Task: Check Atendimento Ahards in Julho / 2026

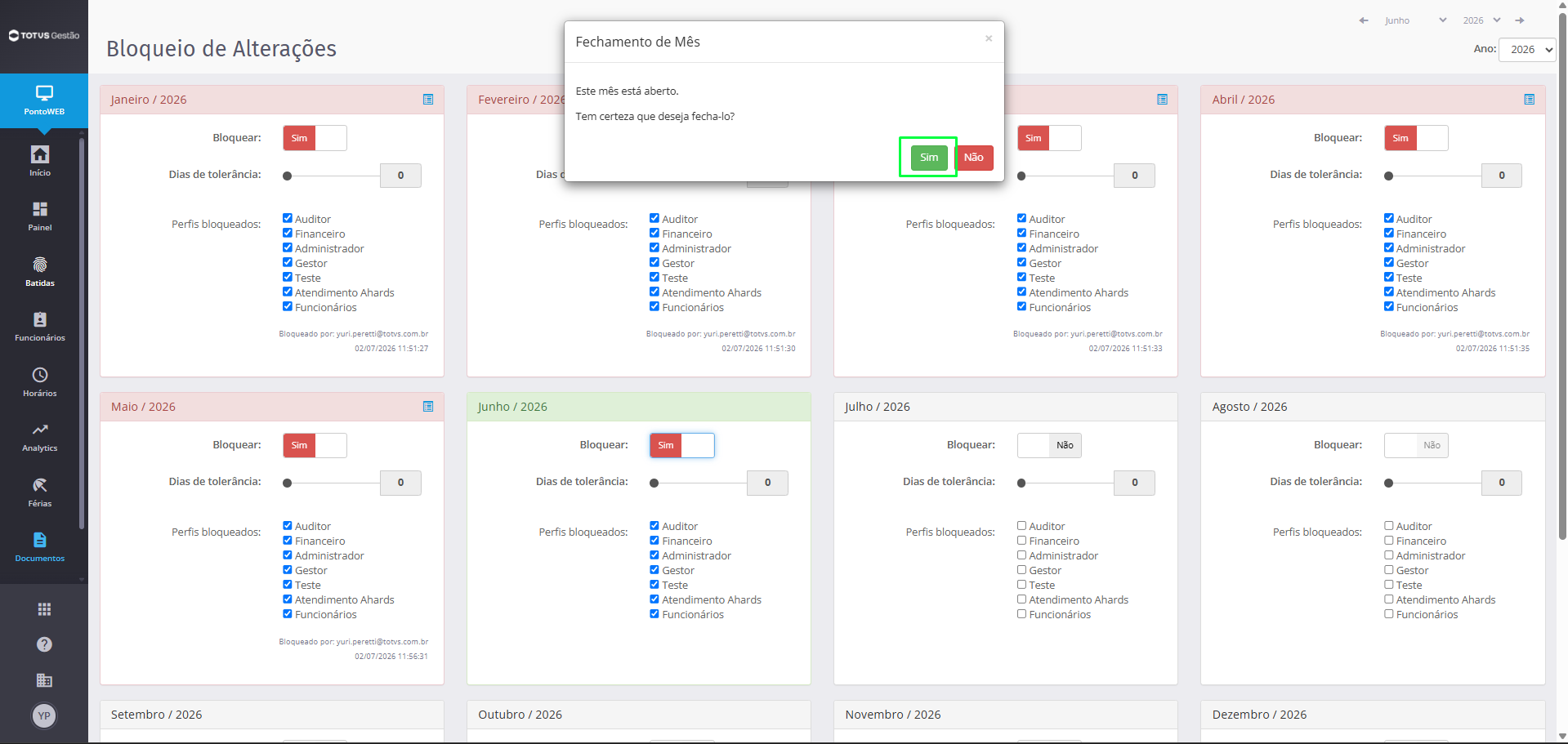Action: click(x=1021, y=599)
